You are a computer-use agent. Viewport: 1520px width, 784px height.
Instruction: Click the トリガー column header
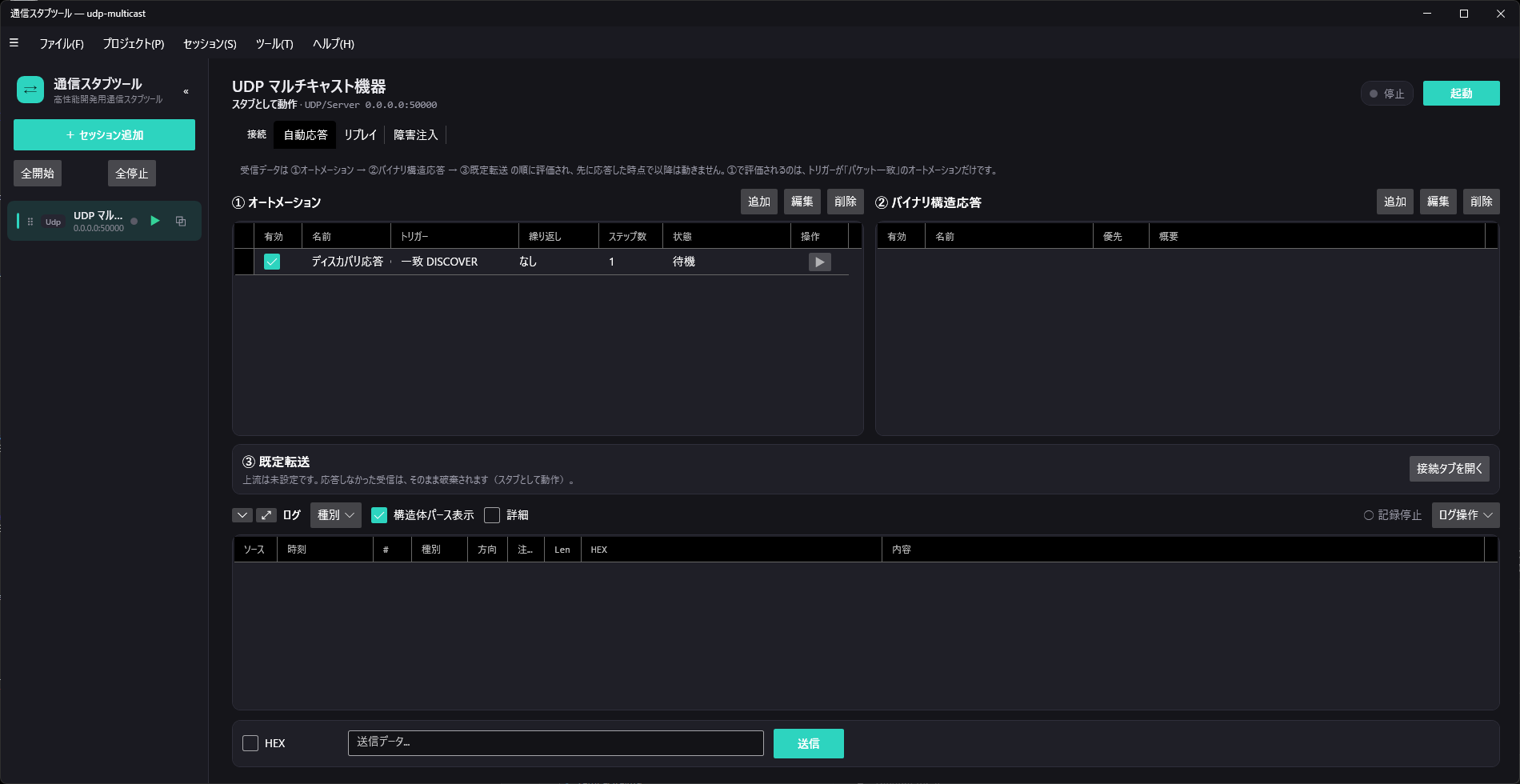pos(454,236)
